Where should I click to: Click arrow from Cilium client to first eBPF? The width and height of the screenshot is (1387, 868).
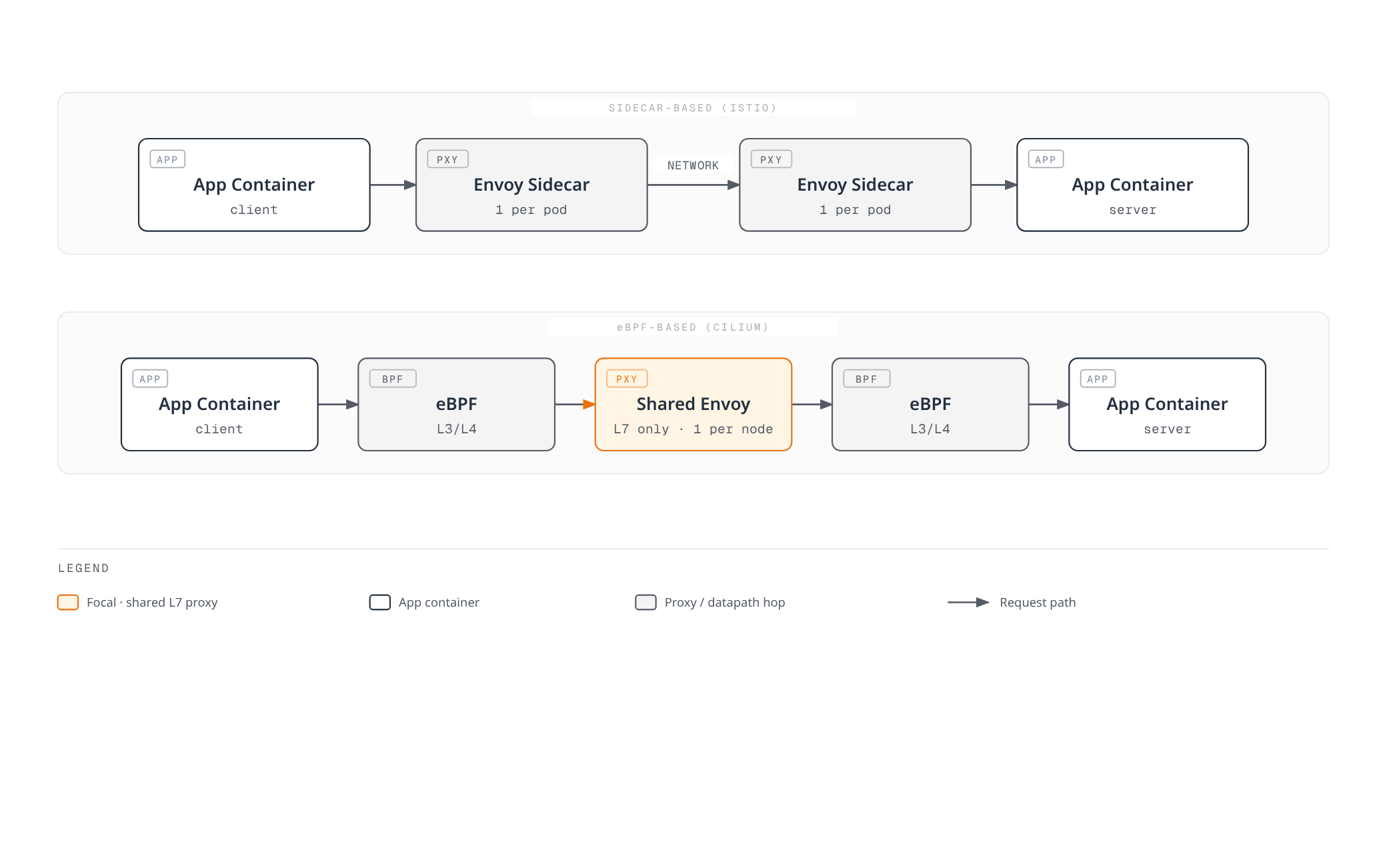[338, 404]
